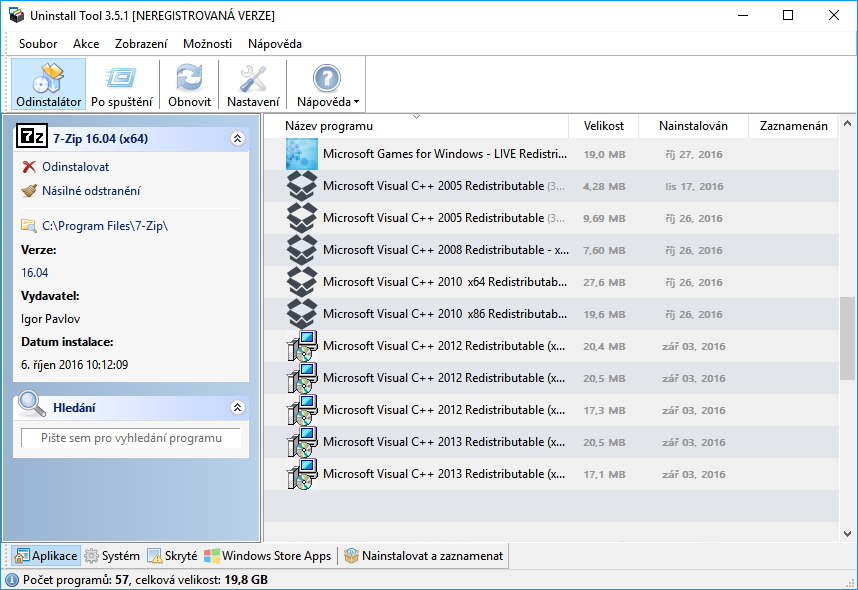Open the Zobrazení menu
858x590 pixels.
coord(141,44)
